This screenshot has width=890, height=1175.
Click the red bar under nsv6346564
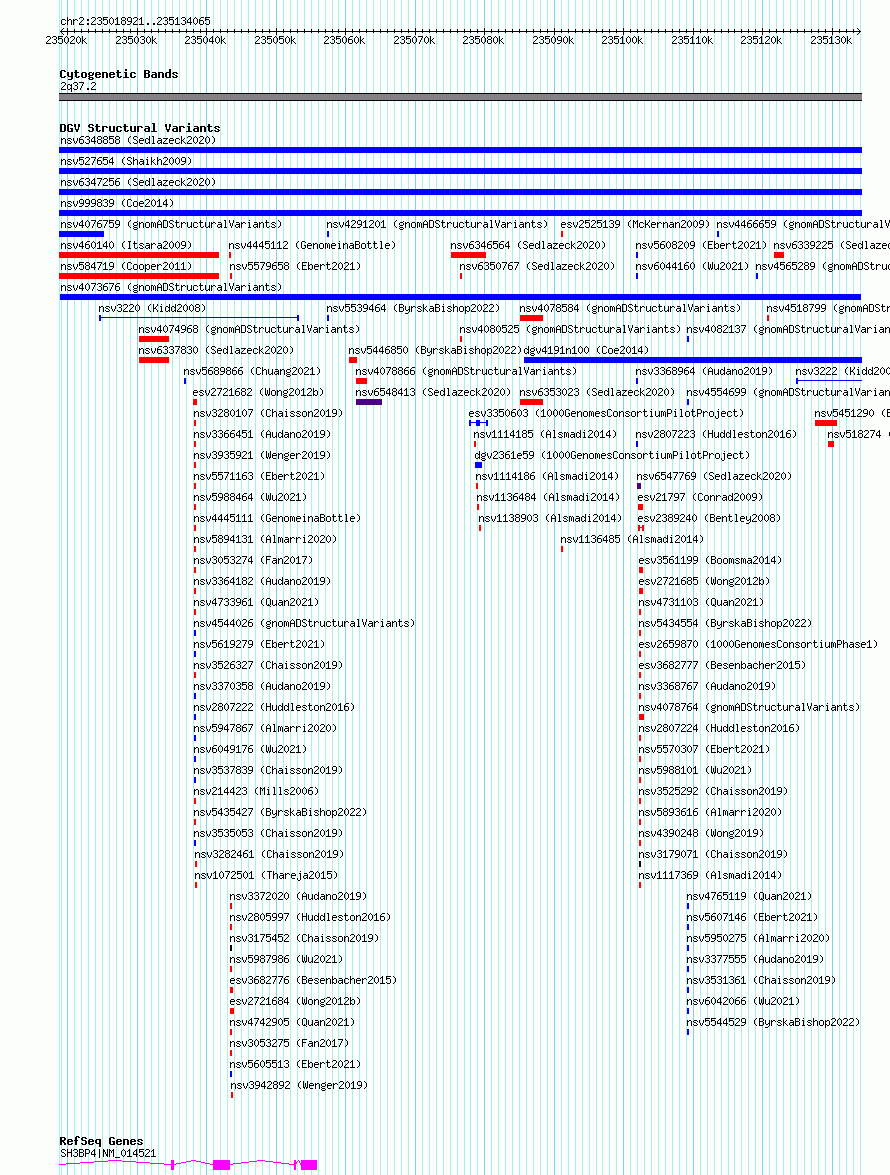coord(468,256)
